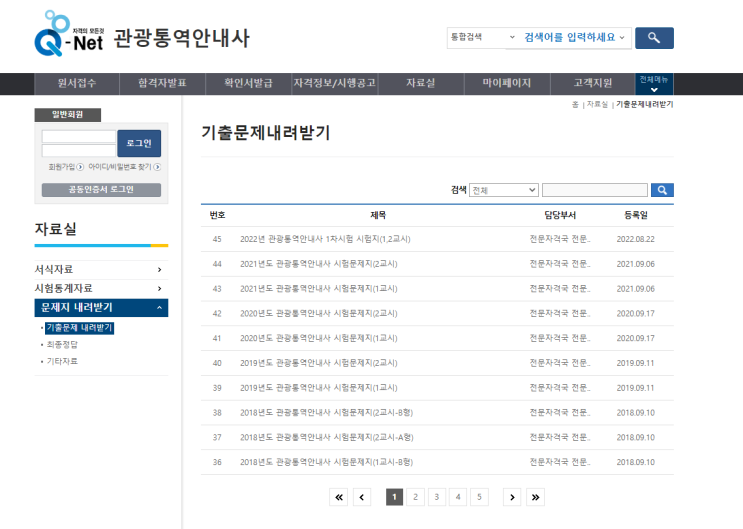Click the user ID input field
The image size is (743, 529).
point(79,137)
